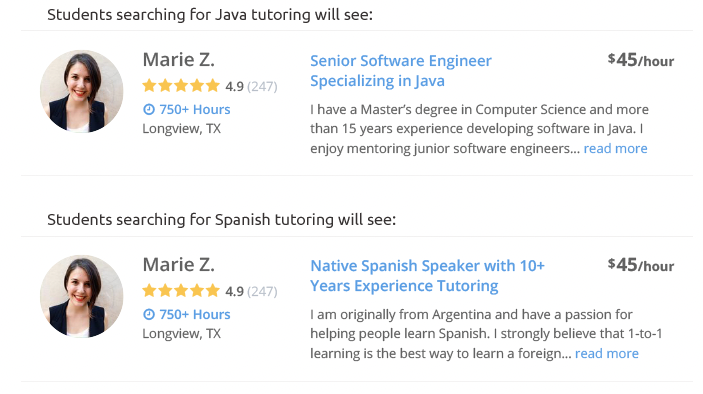This screenshot has width=703, height=394.
Task: Click the clock icon in Spanish listing
Action: click(149, 314)
